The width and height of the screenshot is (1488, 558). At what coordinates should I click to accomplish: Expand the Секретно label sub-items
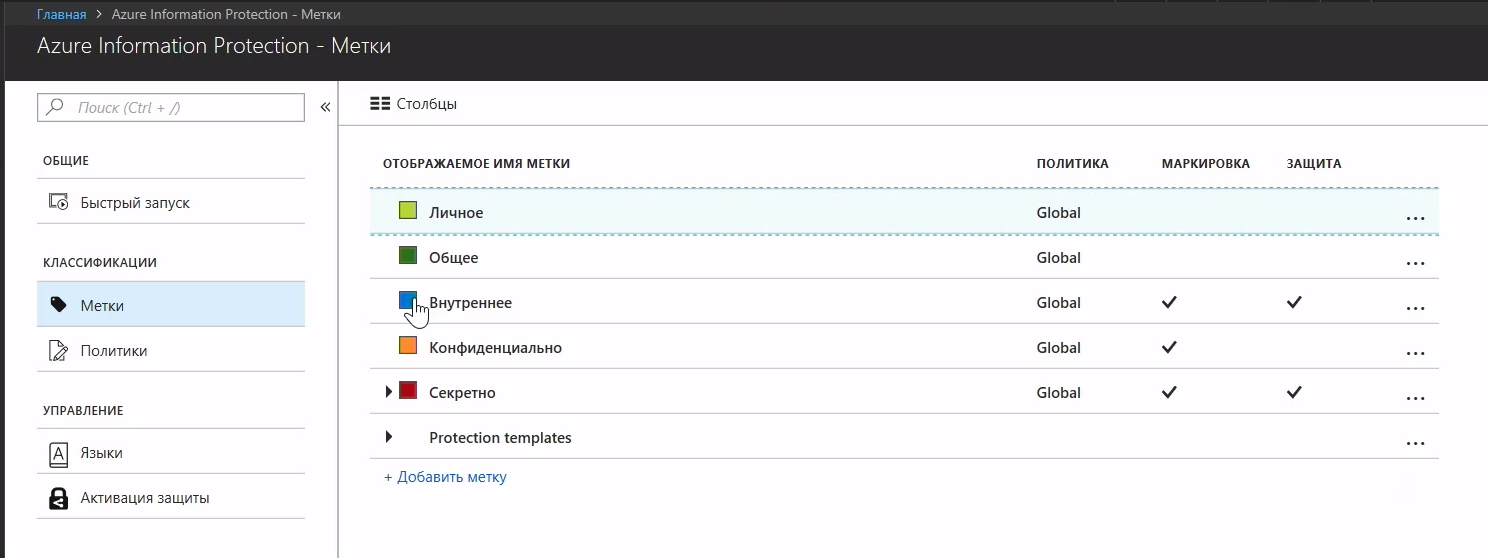(x=388, y=392)
